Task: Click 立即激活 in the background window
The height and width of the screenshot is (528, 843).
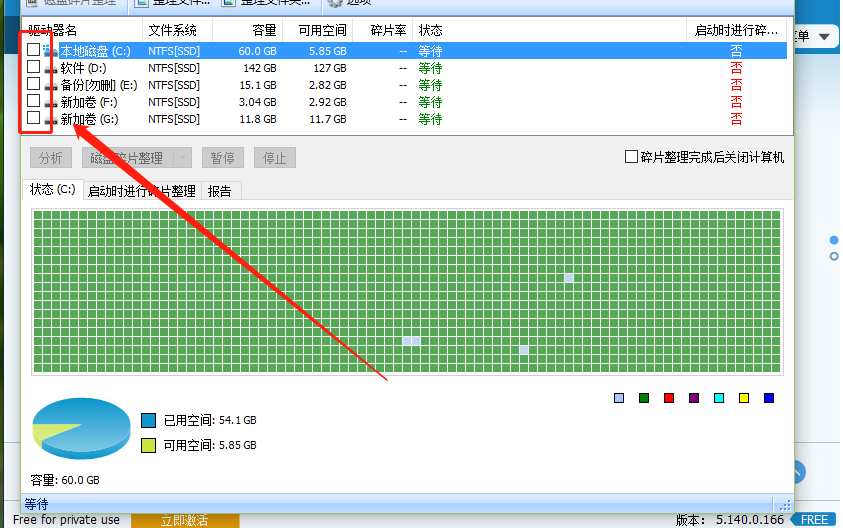Action: pyautogui.click(x=185, y=520)
